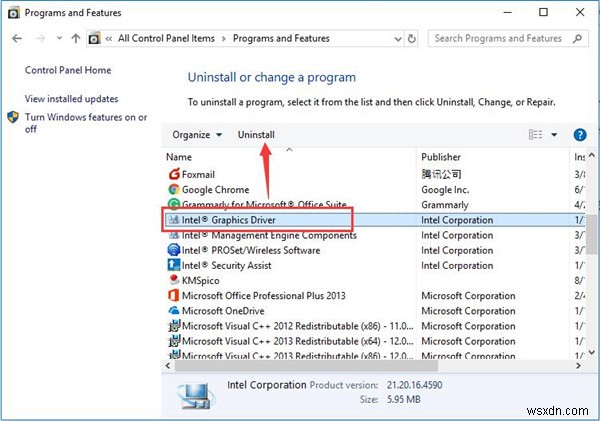This screenshot has height=421, width=600.
Task: Expand the address bar history dropdown
Action: pyautogui.click(x=398, y=39)
